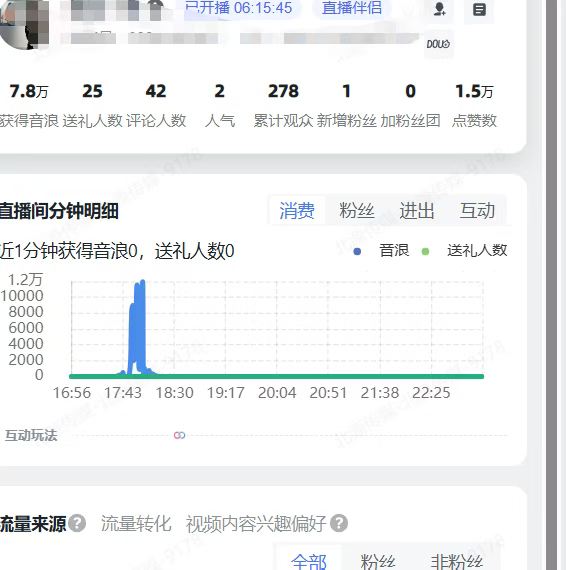
Task: Click the add-user icon at top right
Action: click(439, 9)
